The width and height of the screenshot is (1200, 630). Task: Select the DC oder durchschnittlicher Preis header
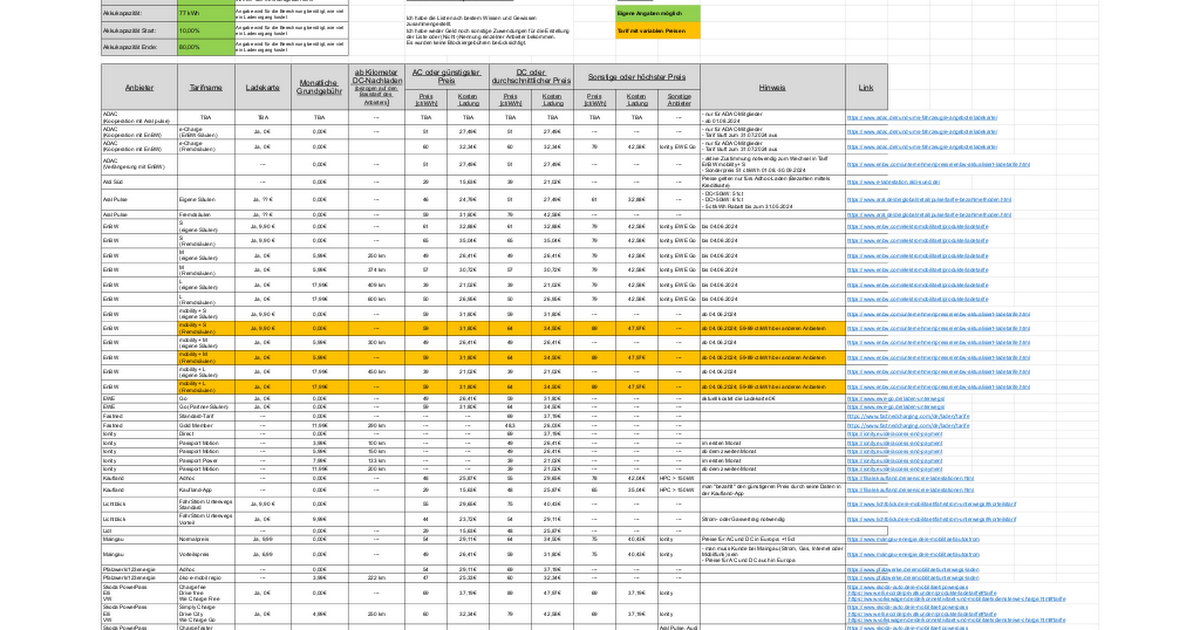[x=529, y=76]
